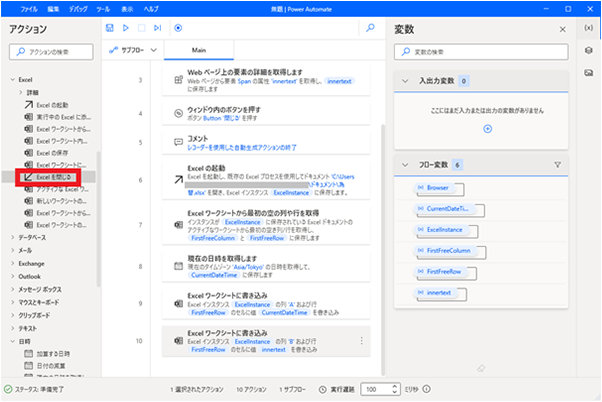Switch to the Main subflow tab

coord(199,50)
